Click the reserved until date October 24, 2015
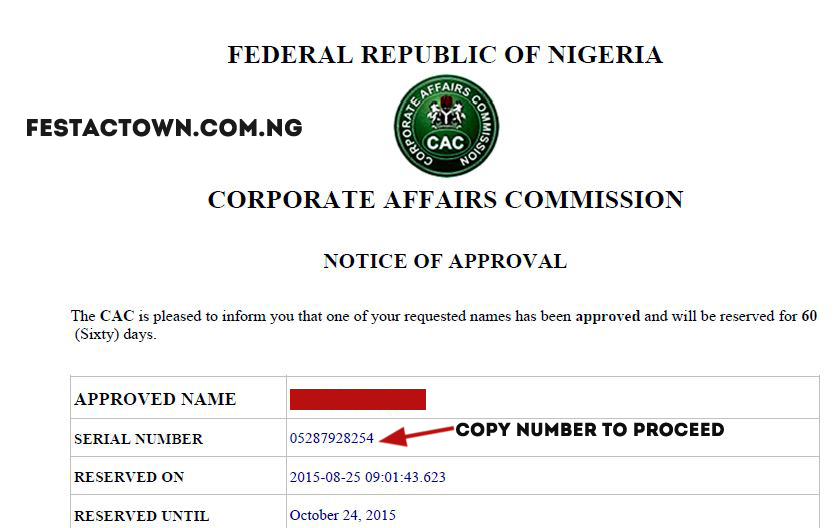 pos(343,515)
